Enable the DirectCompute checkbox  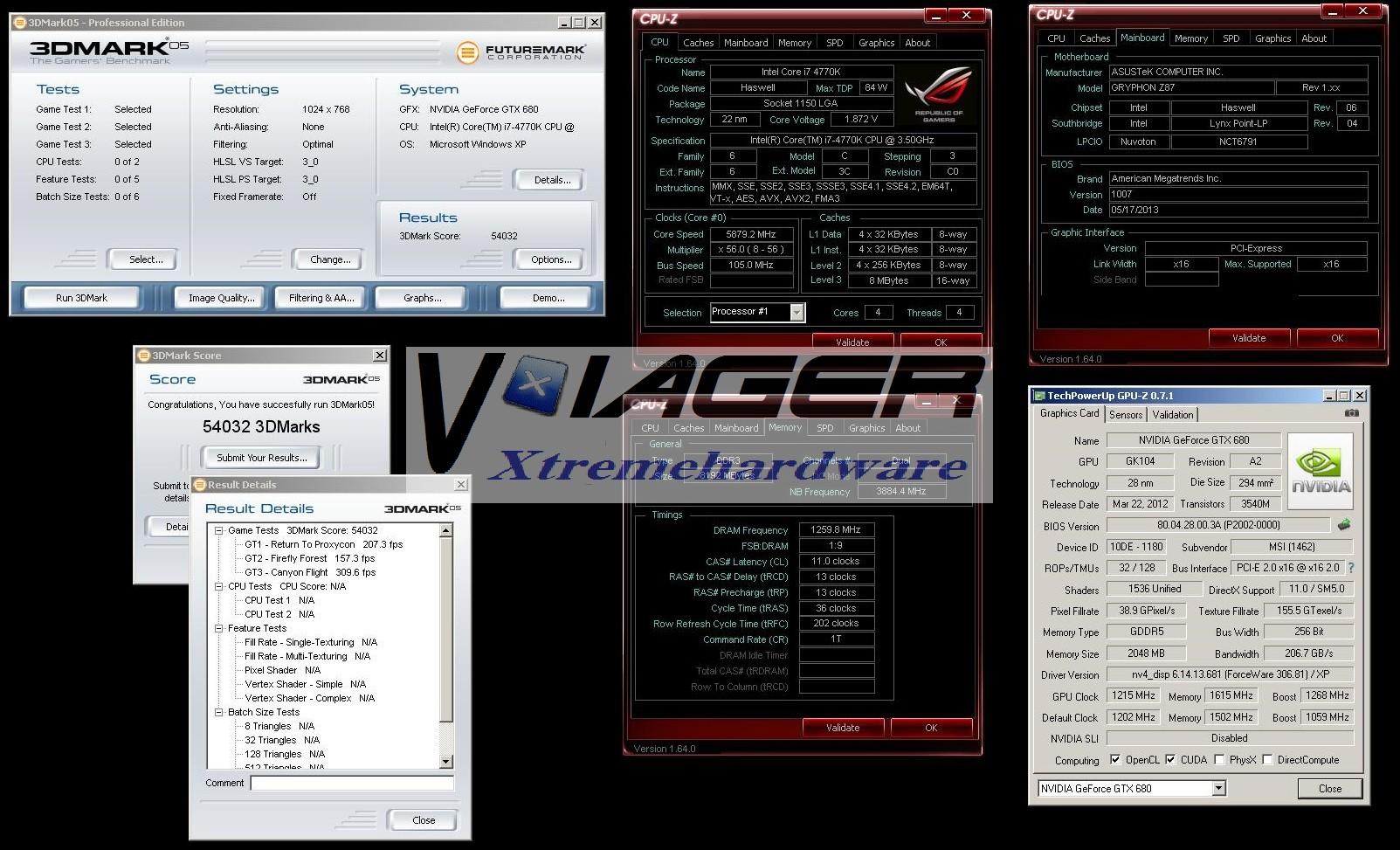click(x=1267, y=759)
